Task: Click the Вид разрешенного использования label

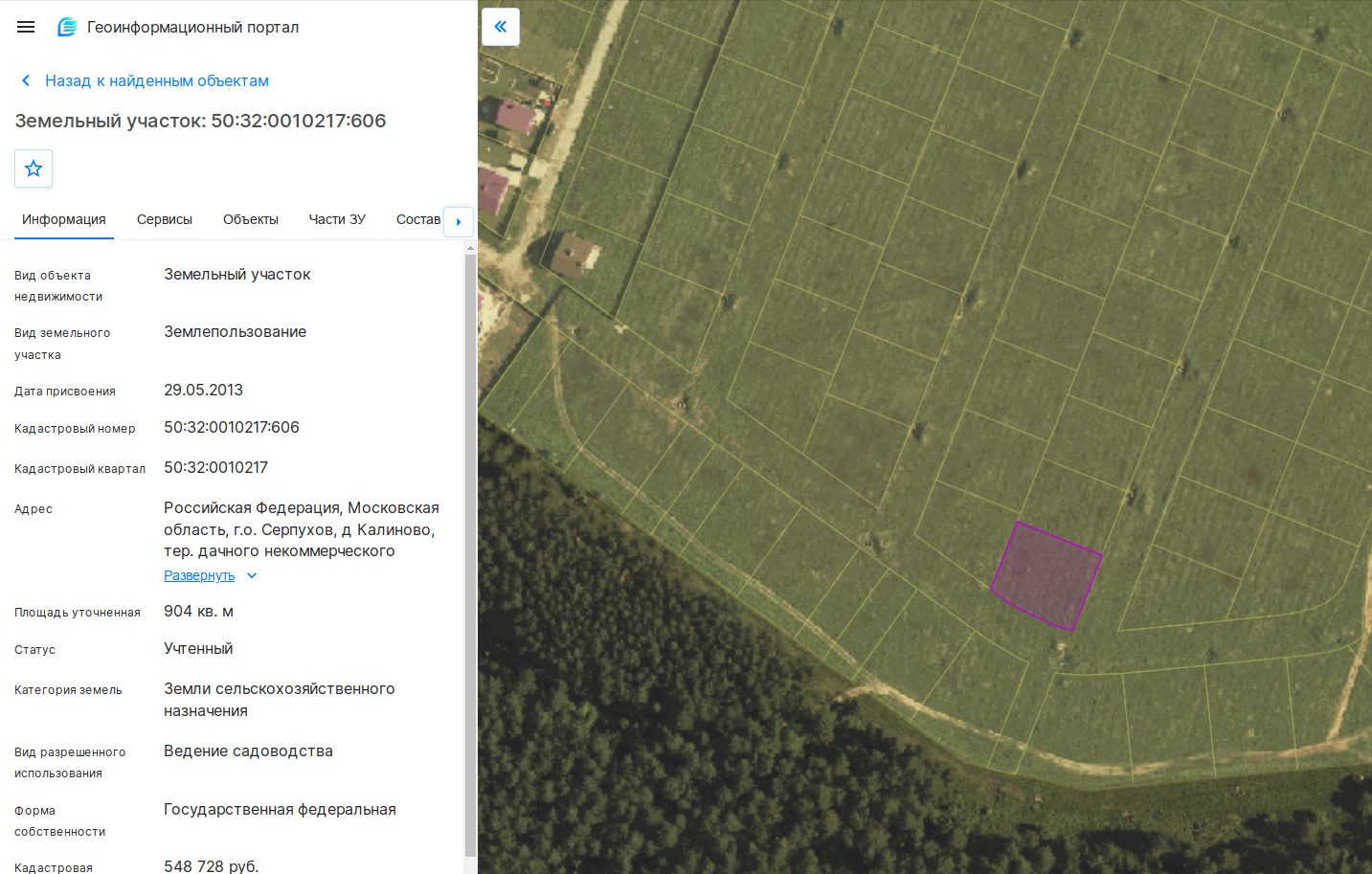Action: pos(70,762)
